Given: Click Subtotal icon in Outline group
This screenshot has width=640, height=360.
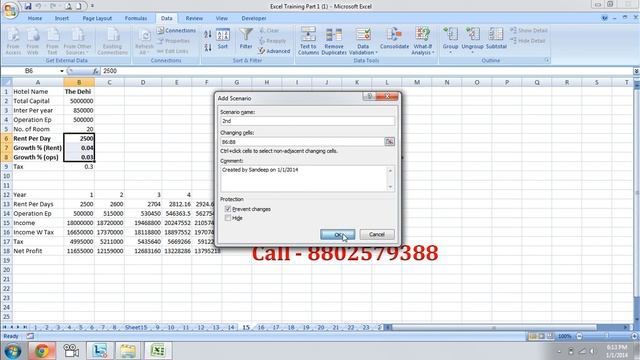Looking at the screenshot, I should point(496,39).
